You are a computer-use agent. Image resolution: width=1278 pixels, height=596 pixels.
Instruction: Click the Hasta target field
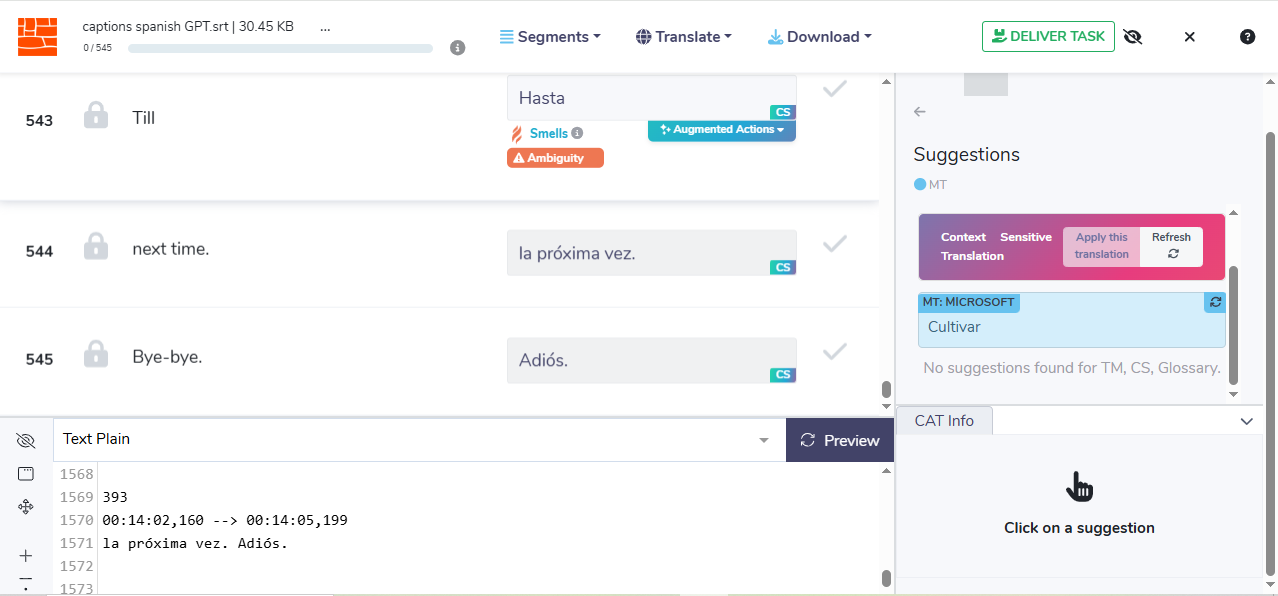(652, 98)
